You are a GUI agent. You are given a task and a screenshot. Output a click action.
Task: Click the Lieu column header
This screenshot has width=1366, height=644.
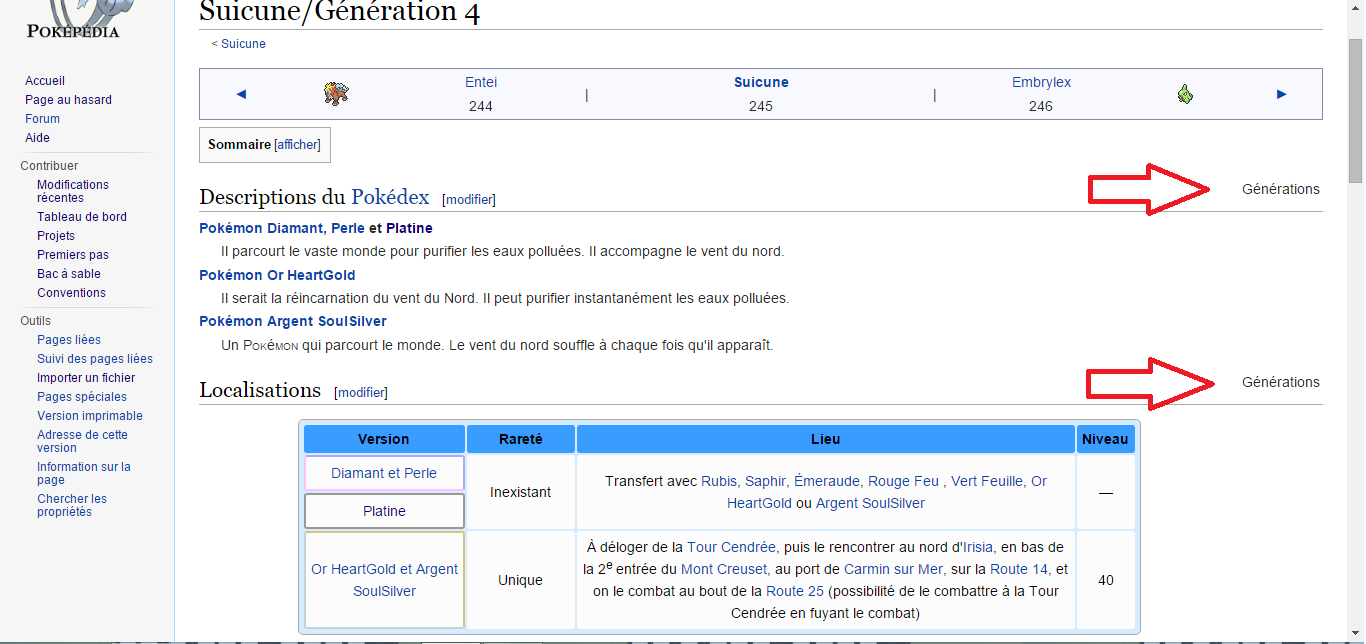[x=826, y=439]
